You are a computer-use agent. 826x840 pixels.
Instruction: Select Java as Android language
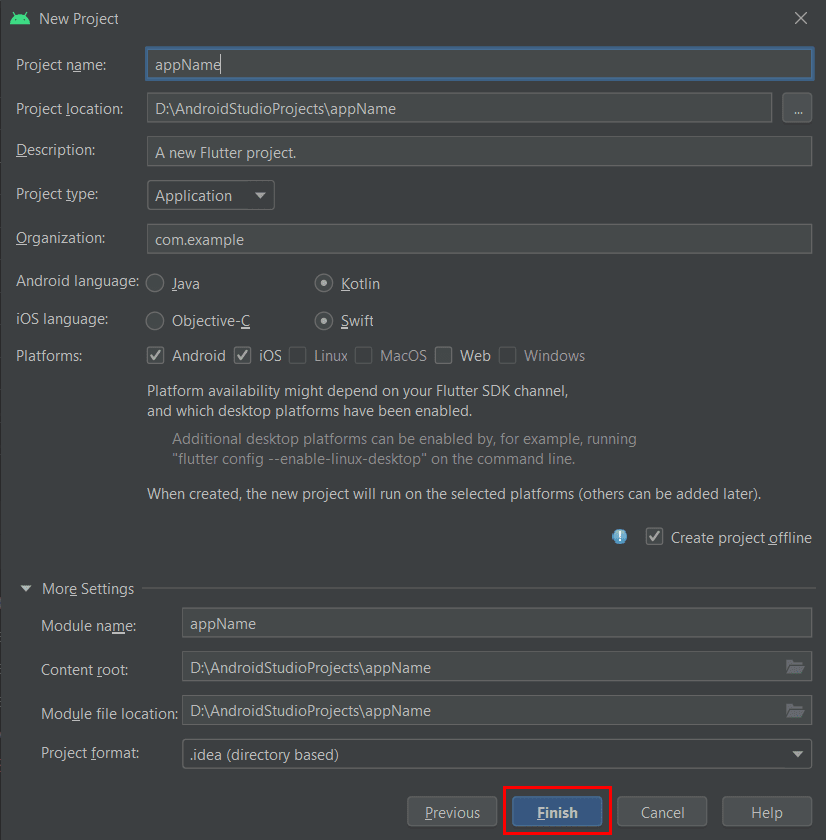(155, 283)
